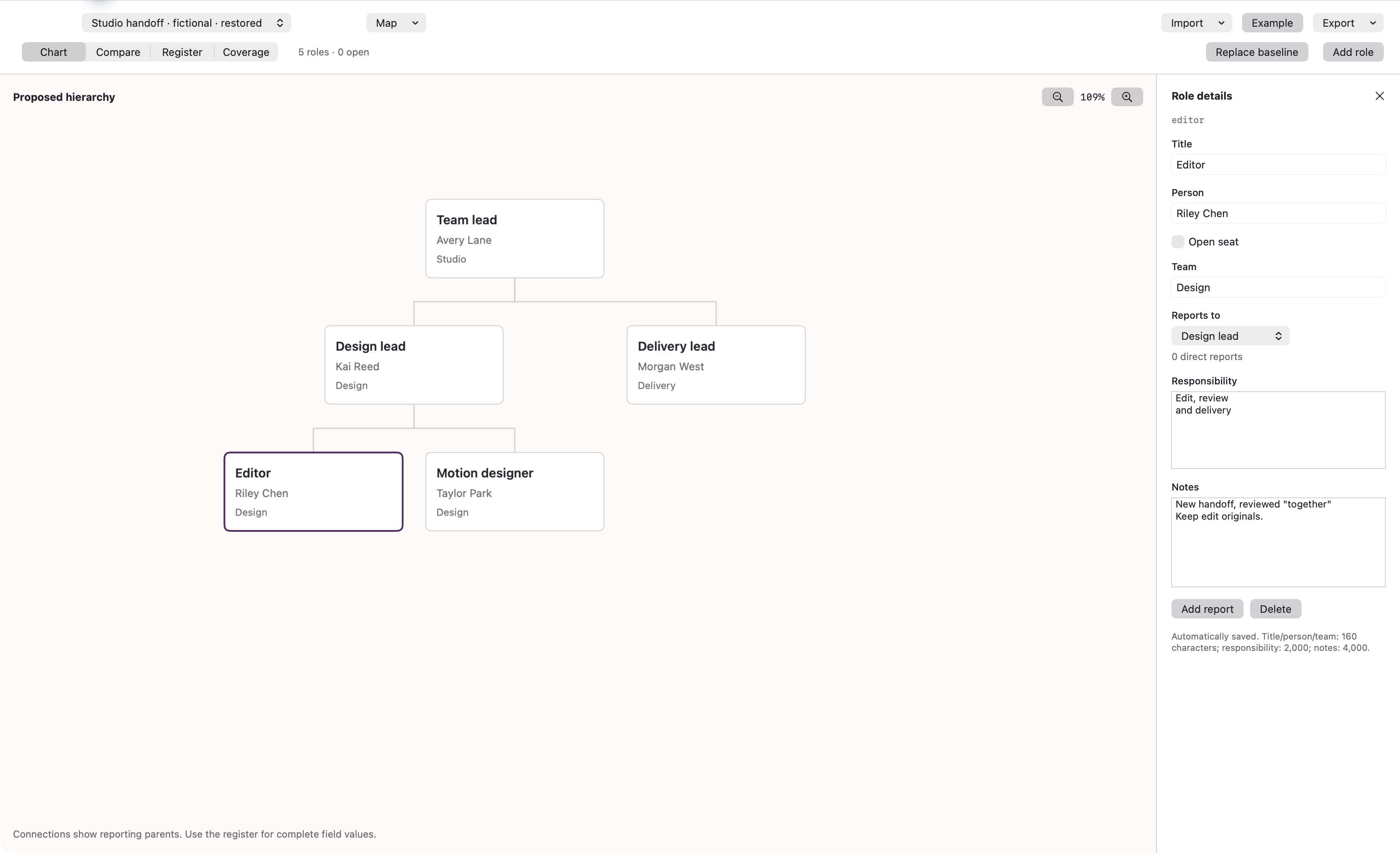1400x853 pixels.
Task: Click the 'editor' role id text
Action: click(1187, 120)
